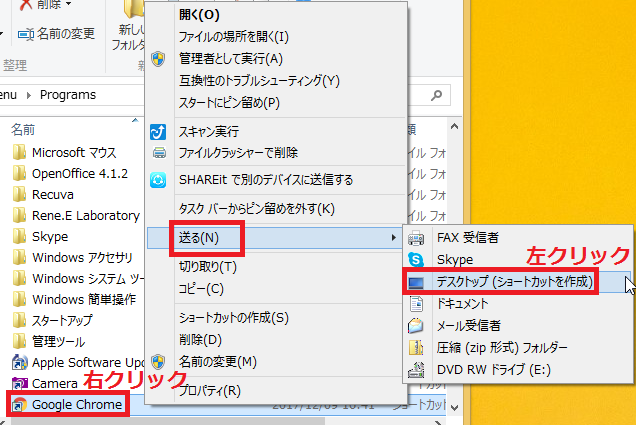The image size is (636, 425).
Task: Select タスク バーからピン留めを外す(K)
Action: click(x=276, y=209)
